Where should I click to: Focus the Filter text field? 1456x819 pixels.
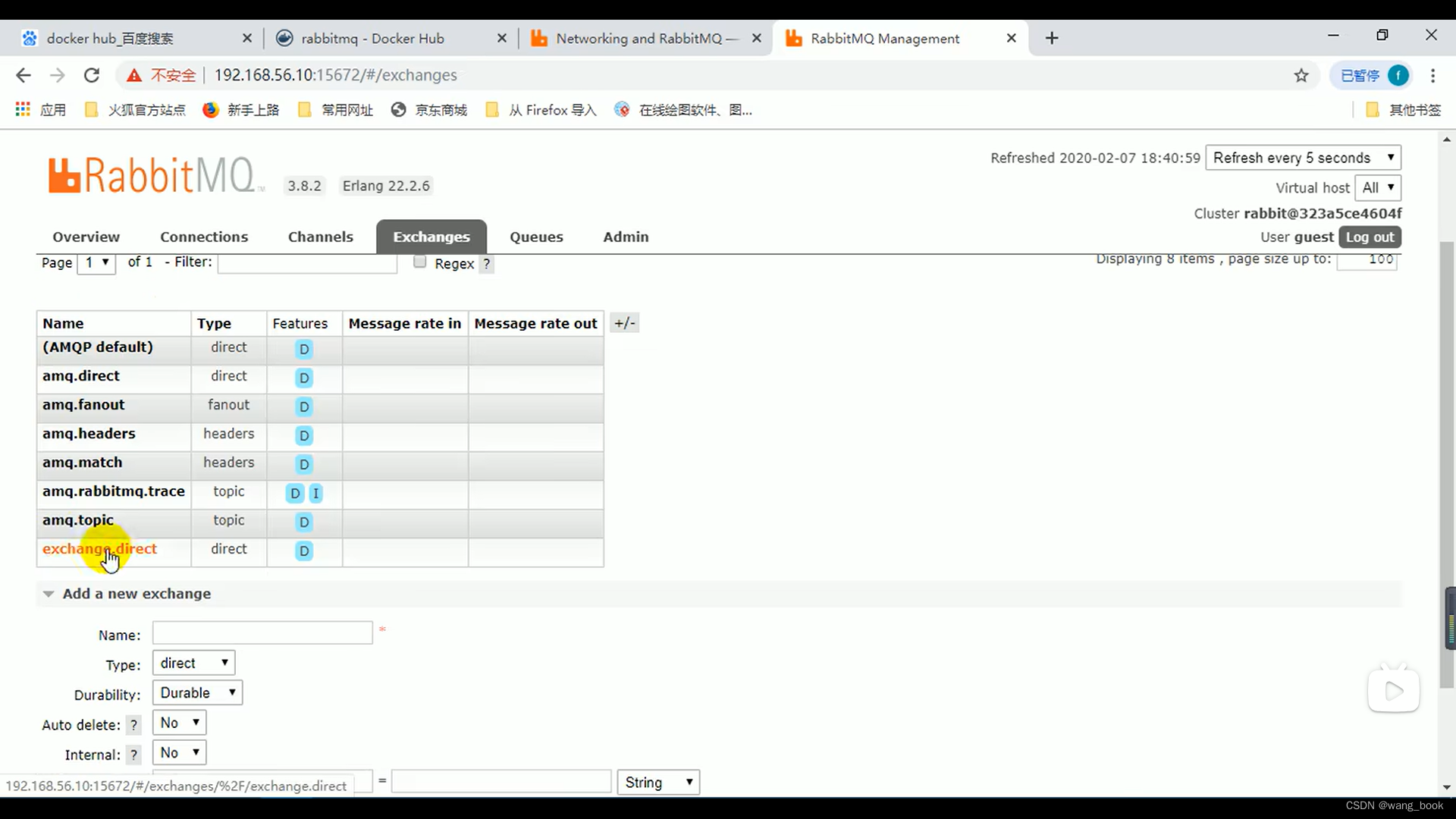click(x=307, y=262)
